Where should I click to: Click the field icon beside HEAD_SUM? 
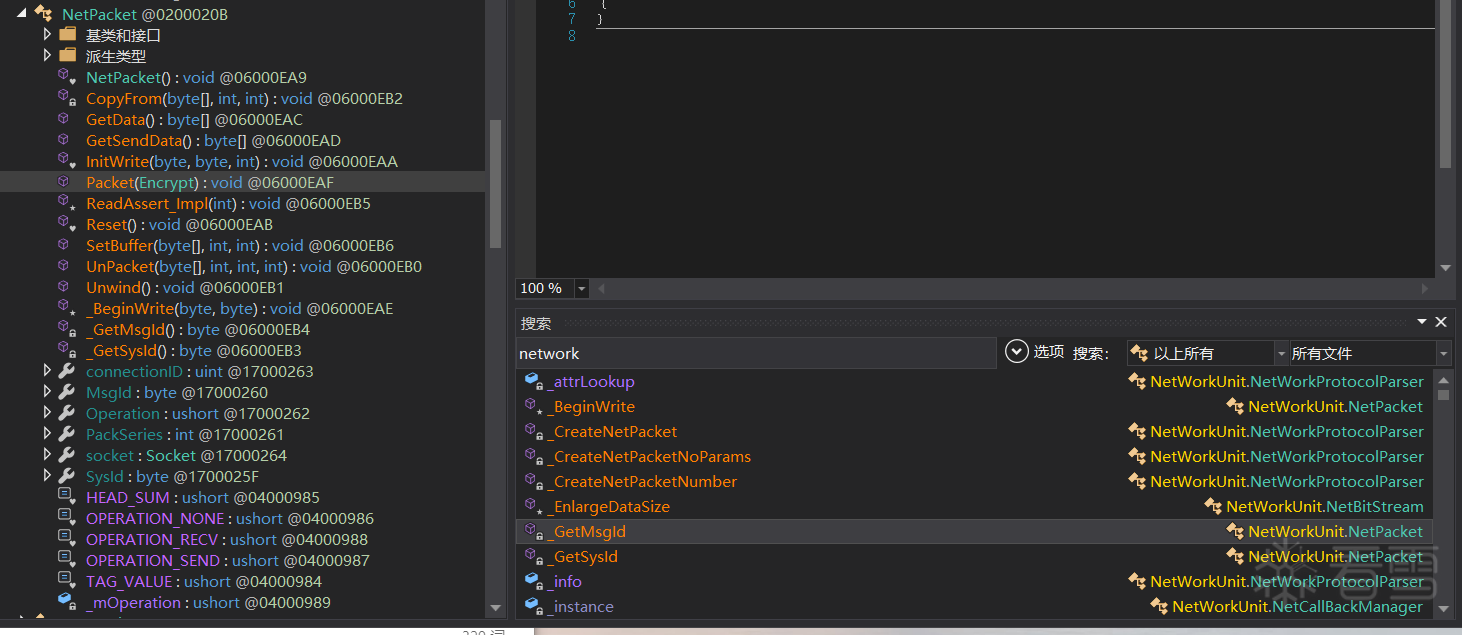(66, 497)
